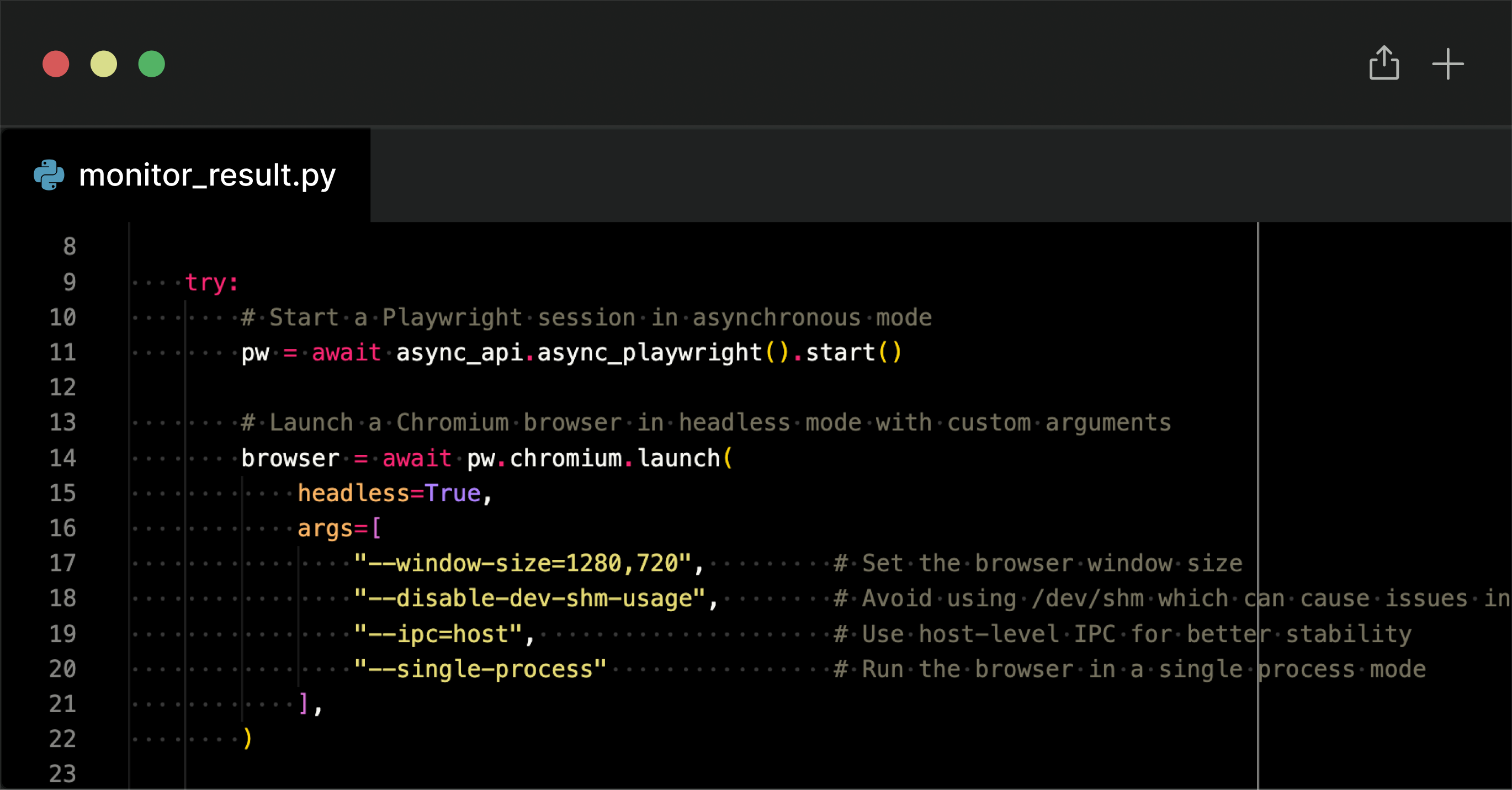Click comment 'Start a Playwright session in asynchronous mode'

tap(586, 317)
